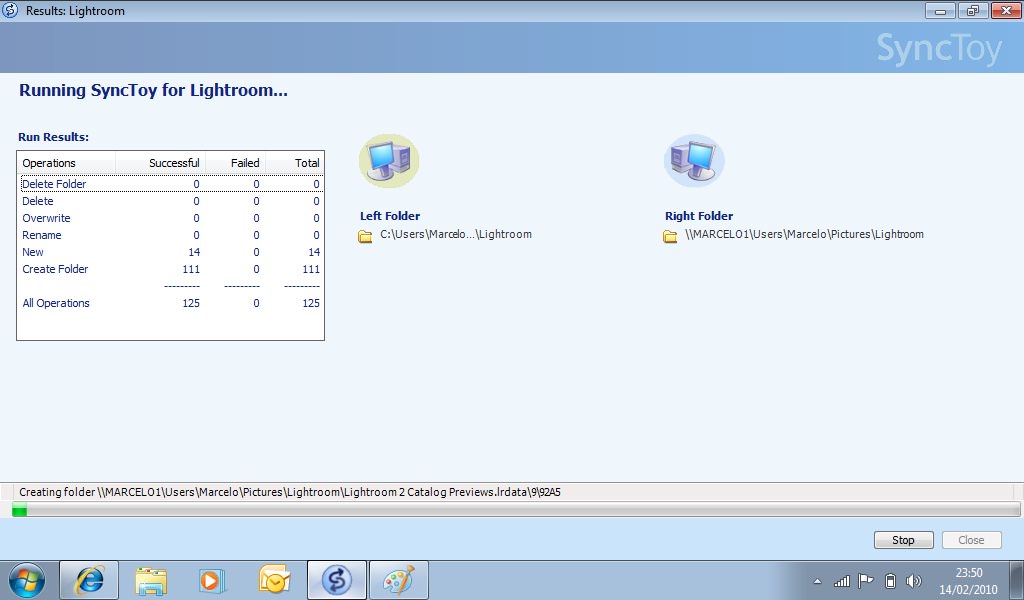Open Paint from the taskbar
The width and height of the screenshot is (1024, 600).
click(x=398, y=580)
